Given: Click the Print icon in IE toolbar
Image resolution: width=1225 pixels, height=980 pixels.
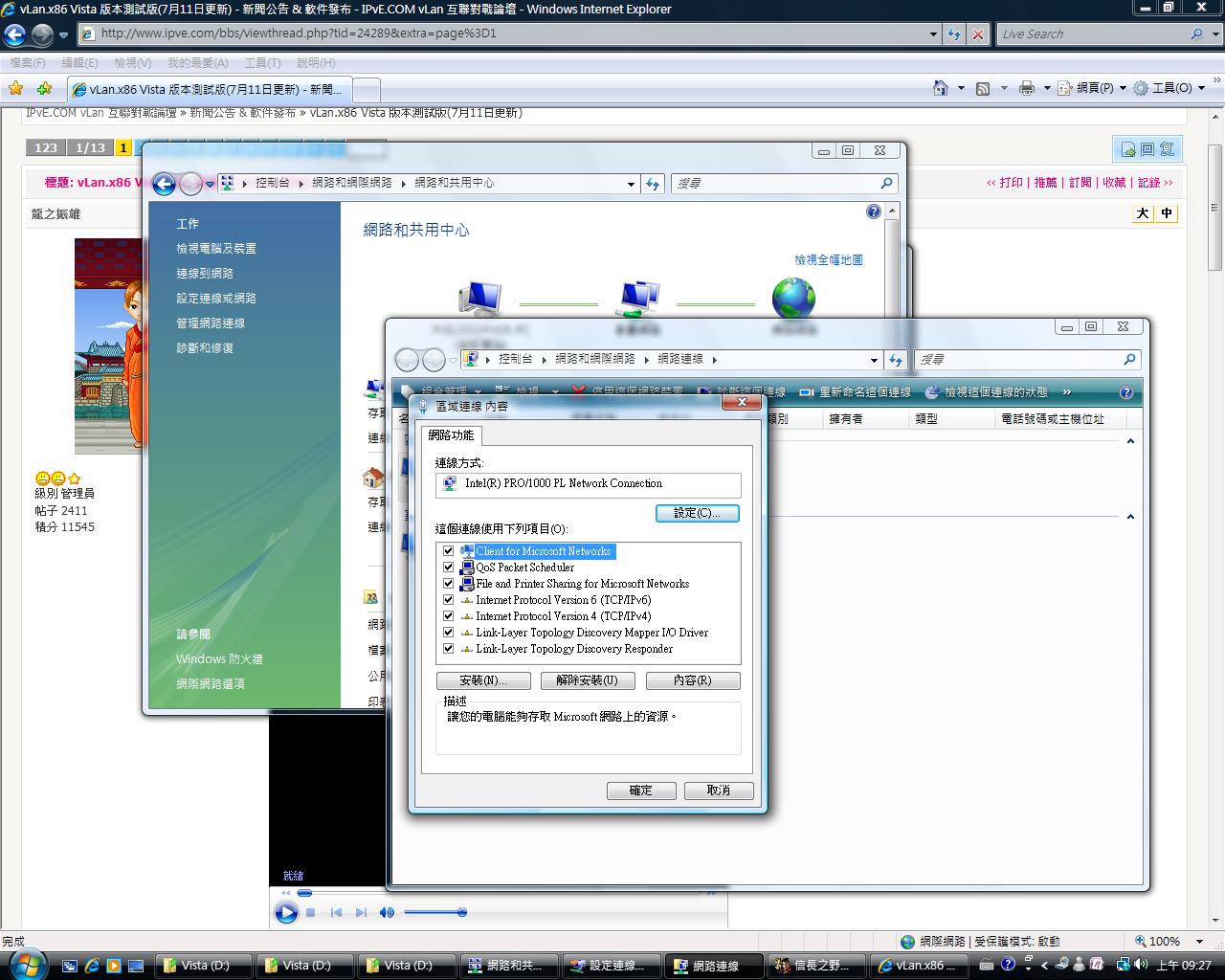Looking at the screenshot, I should click(1027, 88).
